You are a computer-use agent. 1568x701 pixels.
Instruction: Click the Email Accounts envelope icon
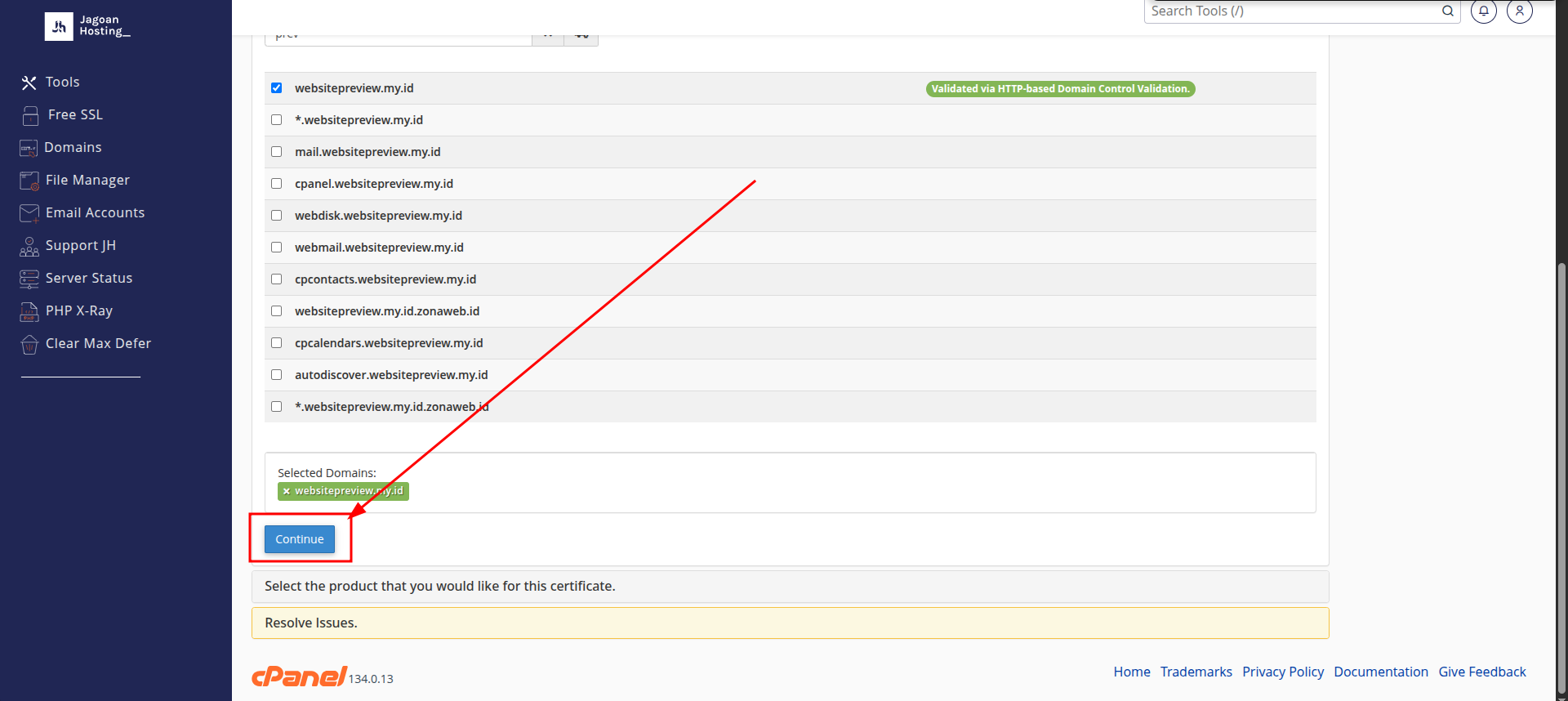[x=29, y=213]
